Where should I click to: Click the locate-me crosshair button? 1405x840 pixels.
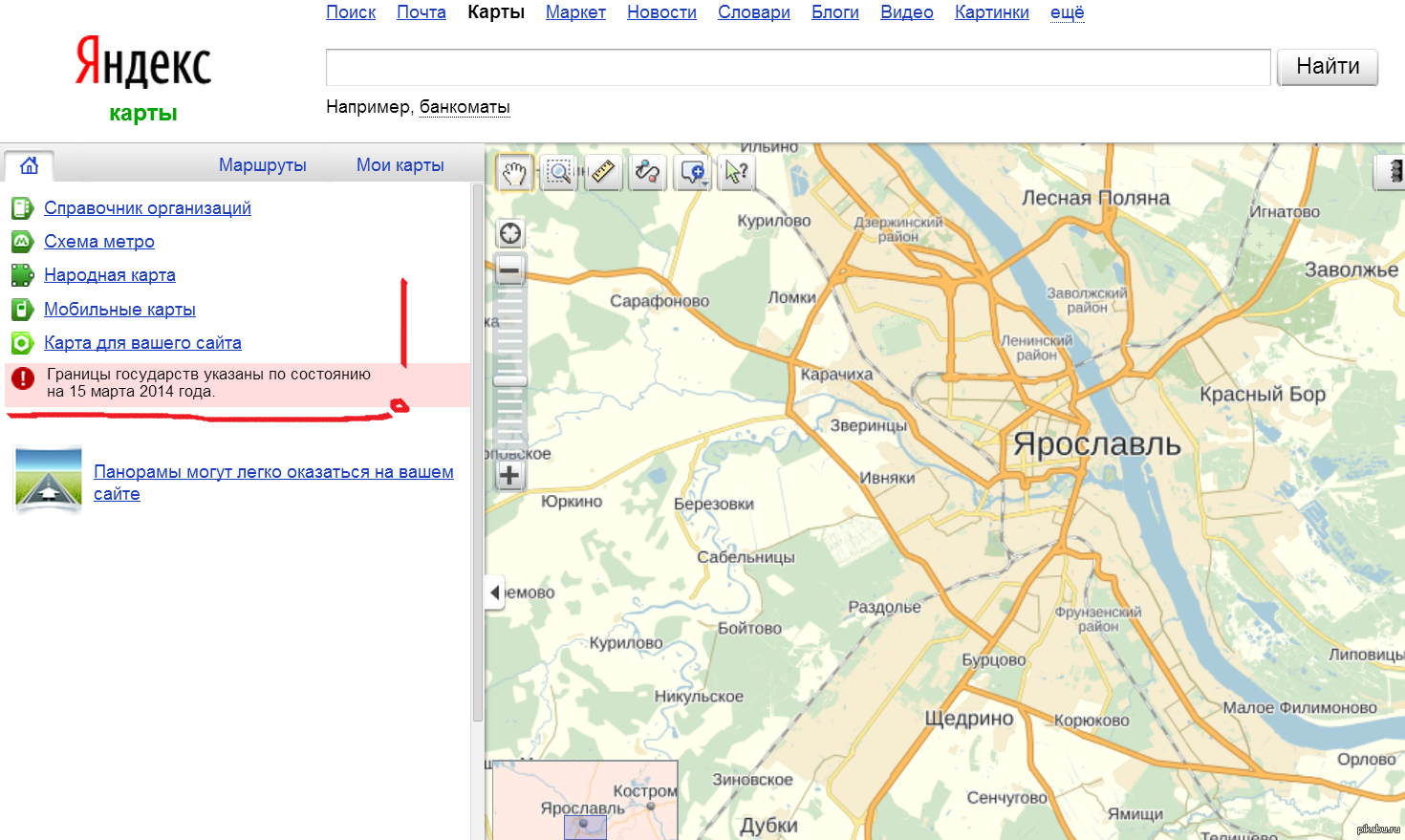510,233
